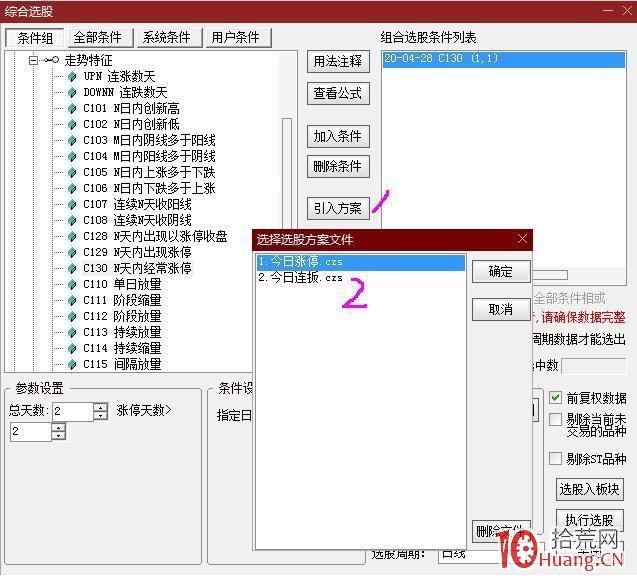Click the icon next to C101 N日内创新高

[x=72, y=108]
